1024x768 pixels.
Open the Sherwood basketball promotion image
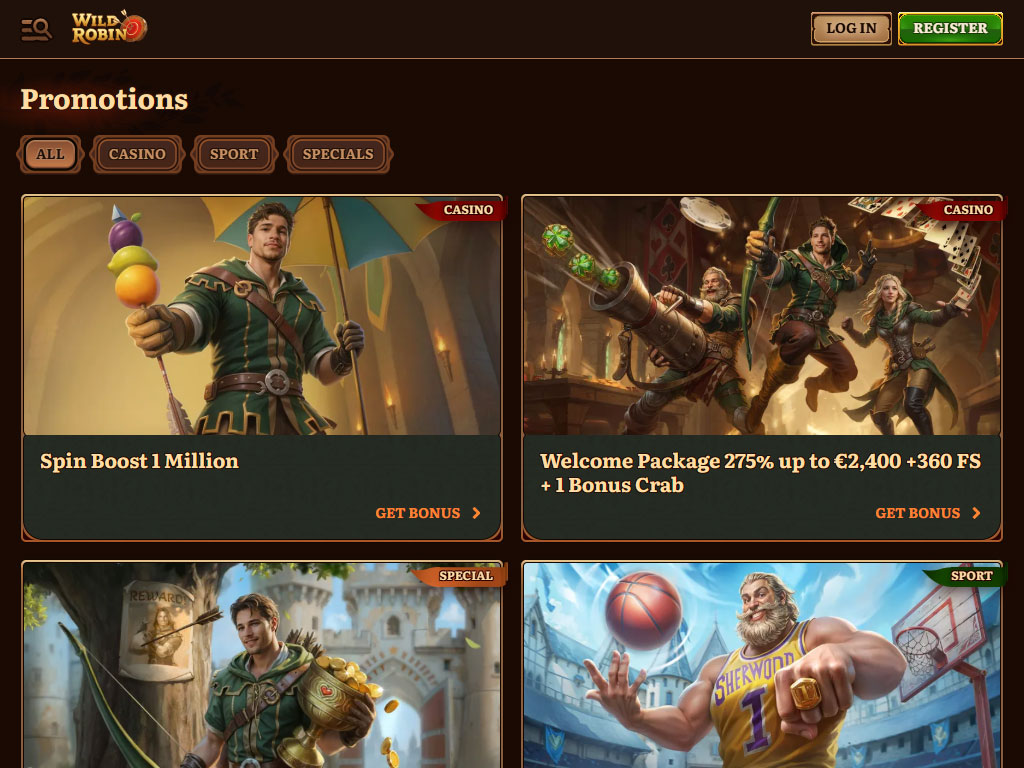pos(761,665)
